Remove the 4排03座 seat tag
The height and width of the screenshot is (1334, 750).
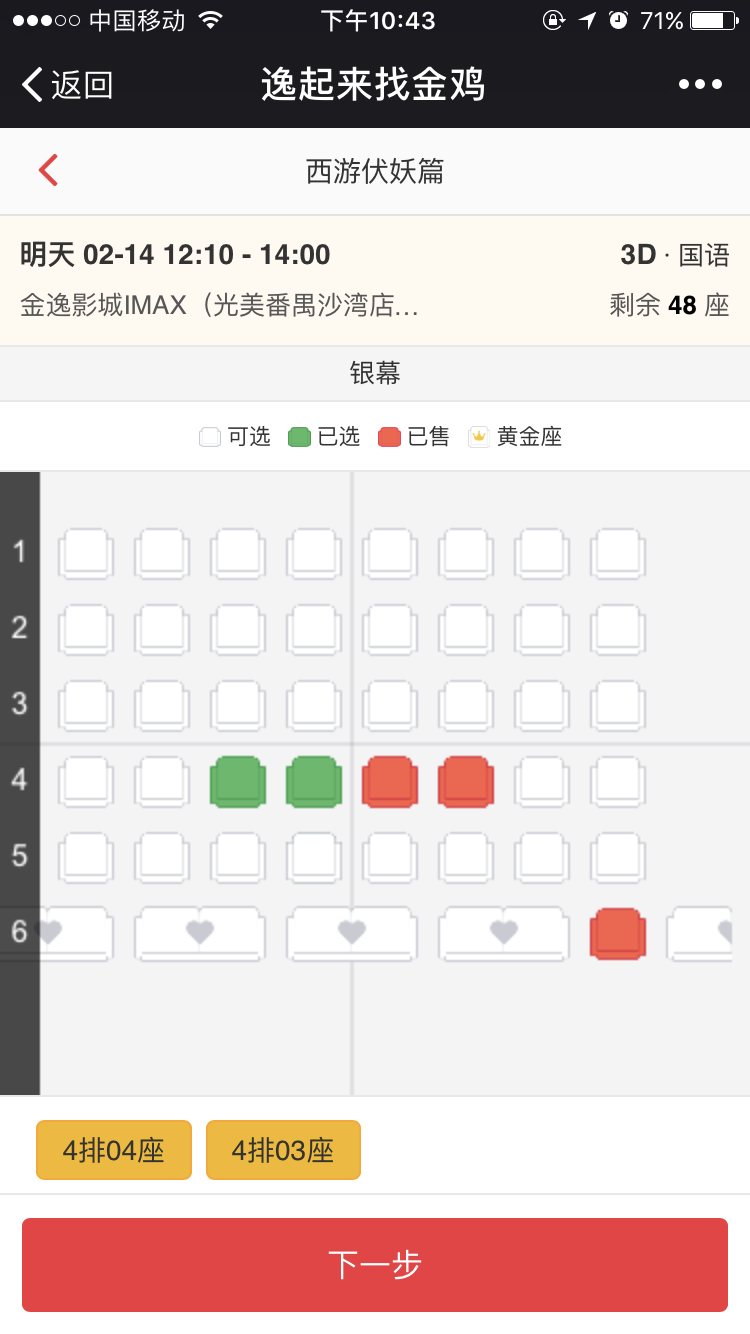tap(283, 1150)
